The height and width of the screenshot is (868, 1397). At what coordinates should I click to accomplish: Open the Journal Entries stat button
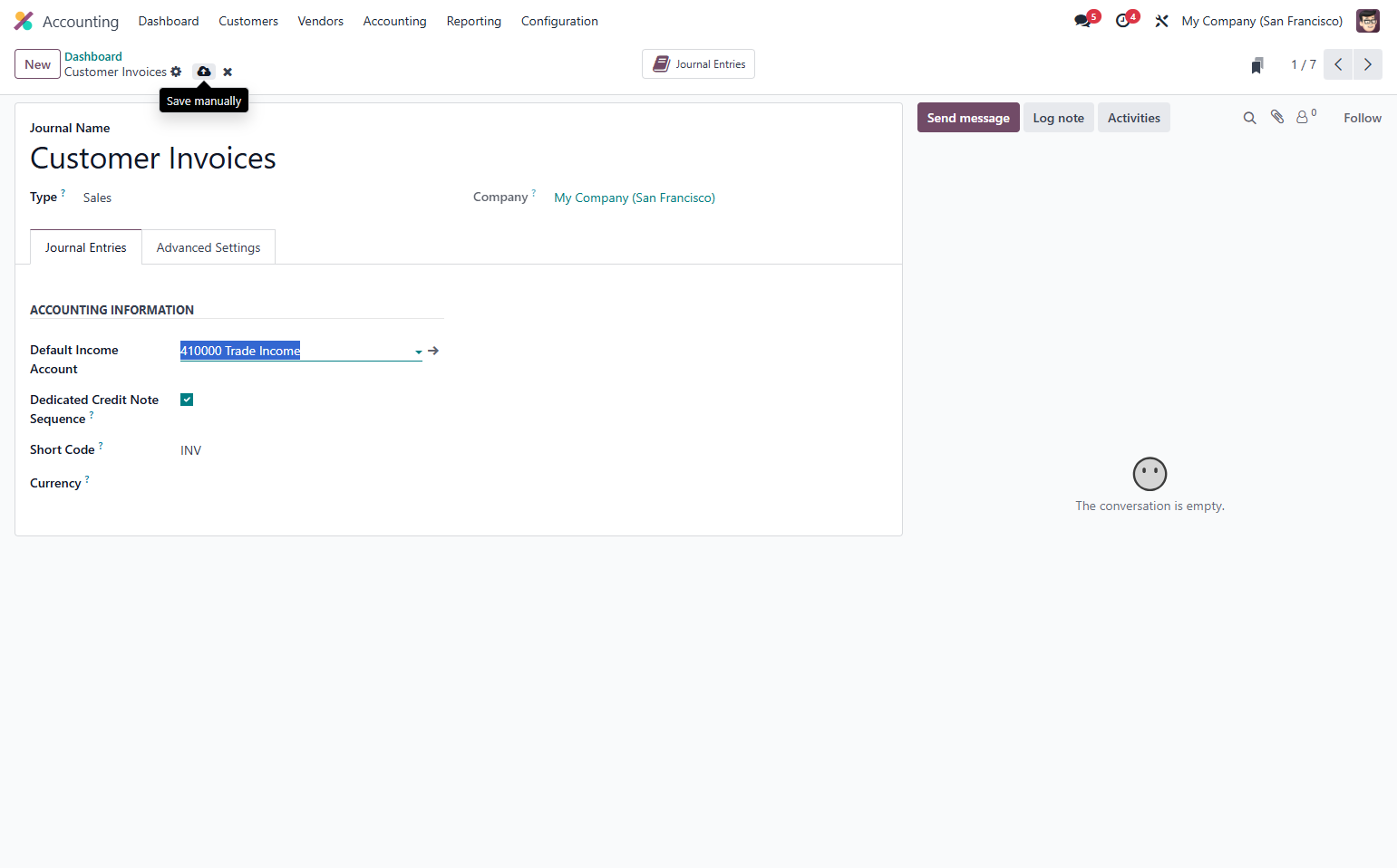click(x=698, y=64)
